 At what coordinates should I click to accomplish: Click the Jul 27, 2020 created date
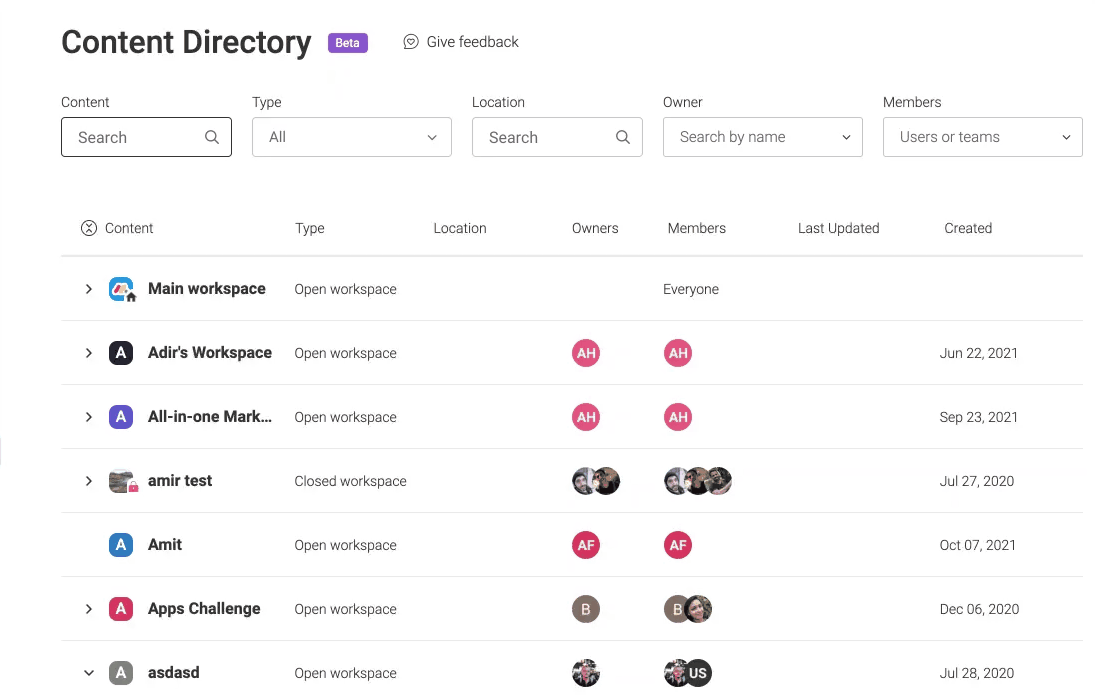click(976, 481)
